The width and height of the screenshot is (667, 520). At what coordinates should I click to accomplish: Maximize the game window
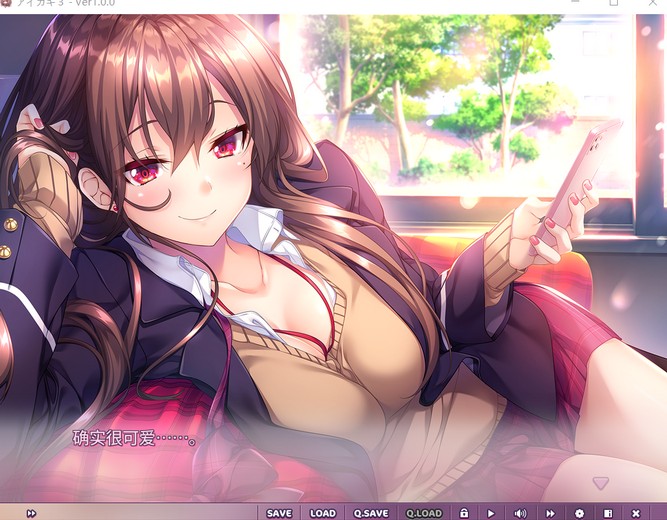point(614,3)
